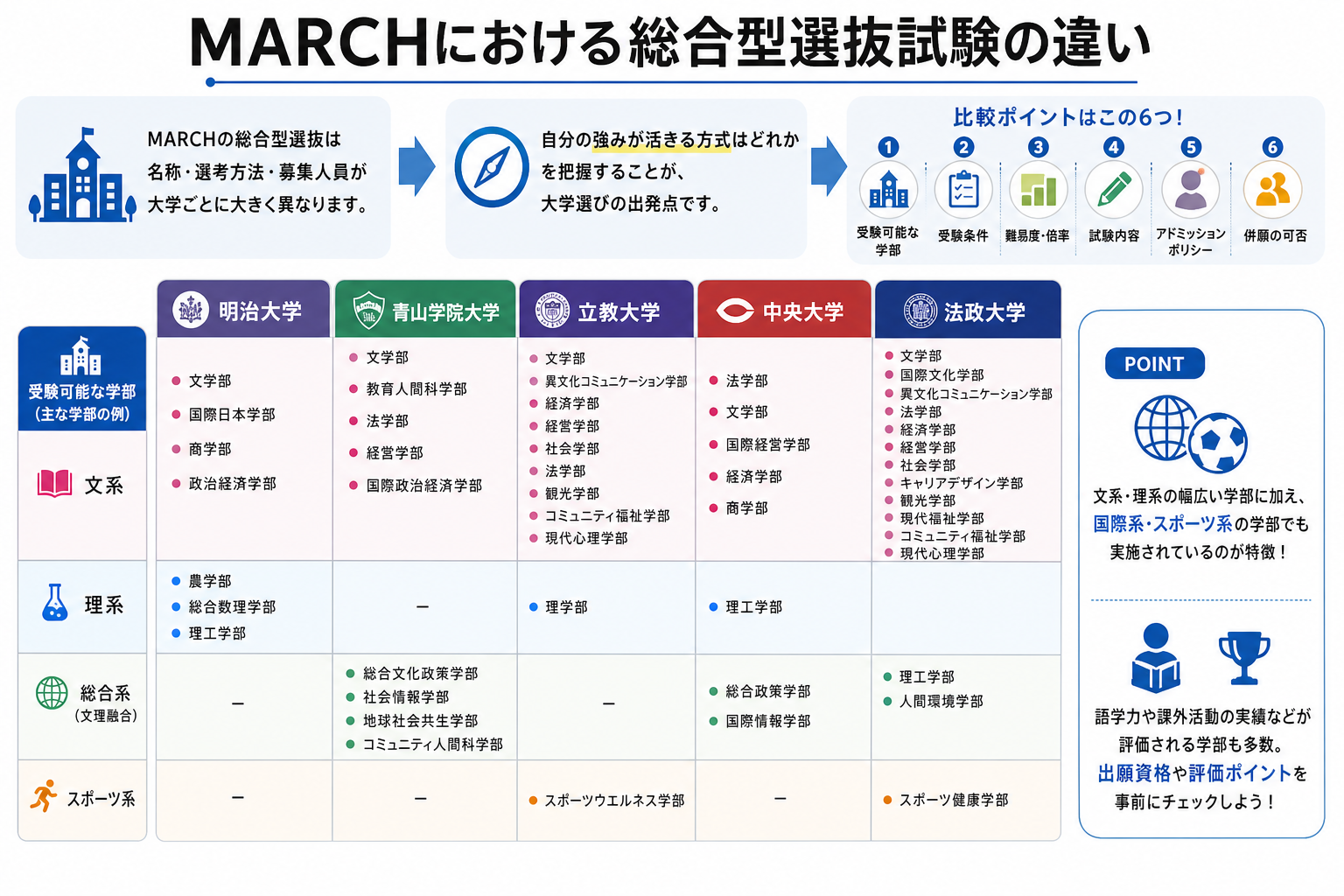Select the 青山学院大学 column header
This screenshot has height=896, width=1344.
tap(425, 309)
